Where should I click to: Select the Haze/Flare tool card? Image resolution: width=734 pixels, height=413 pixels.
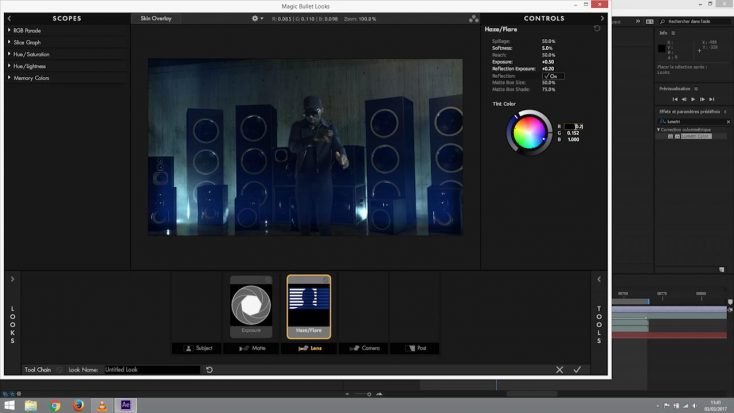click(x=308, y=306)
